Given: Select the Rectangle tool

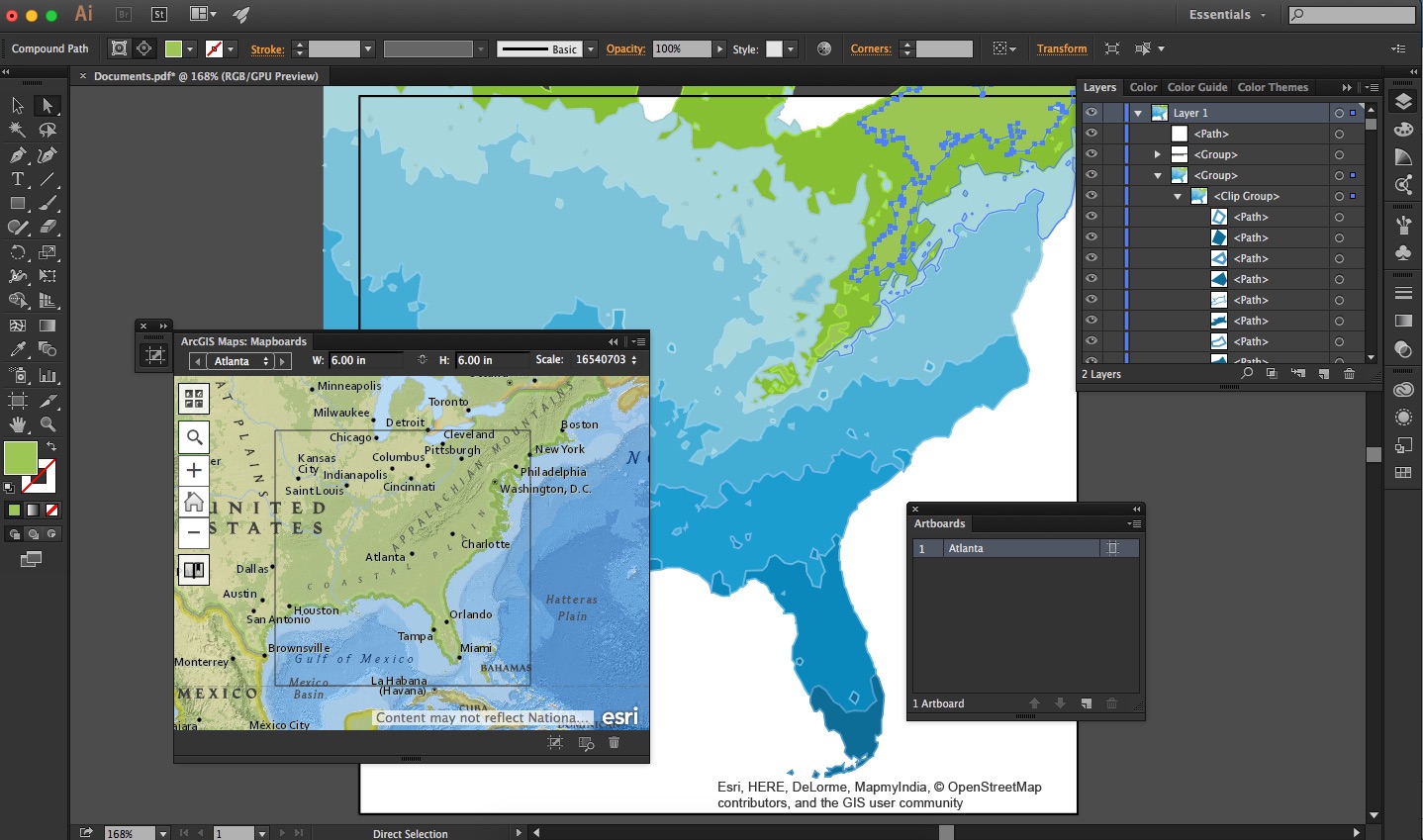Looking at the screenshot, I should click(x=18, y=203).
